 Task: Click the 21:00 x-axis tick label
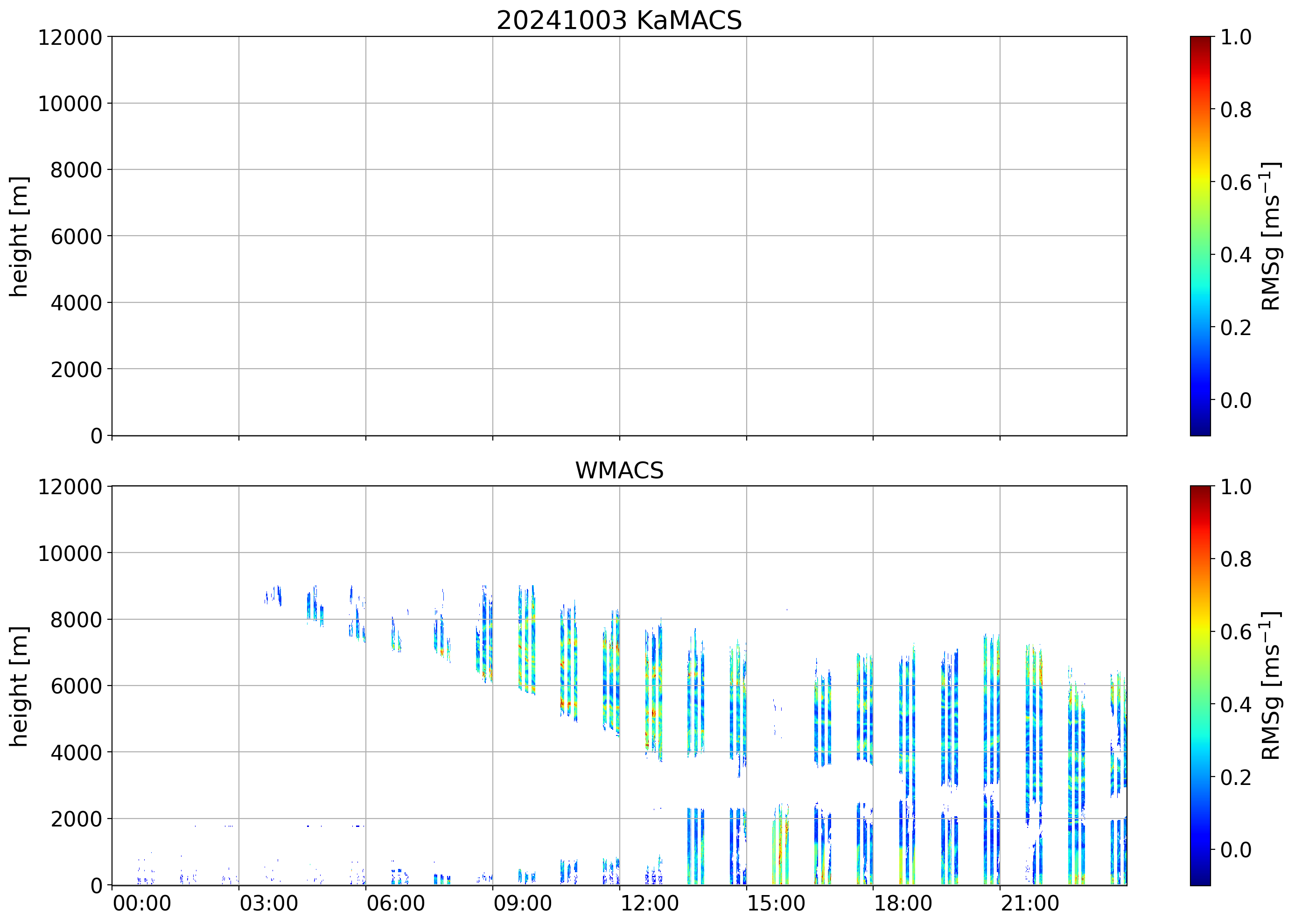point(1030,903)
